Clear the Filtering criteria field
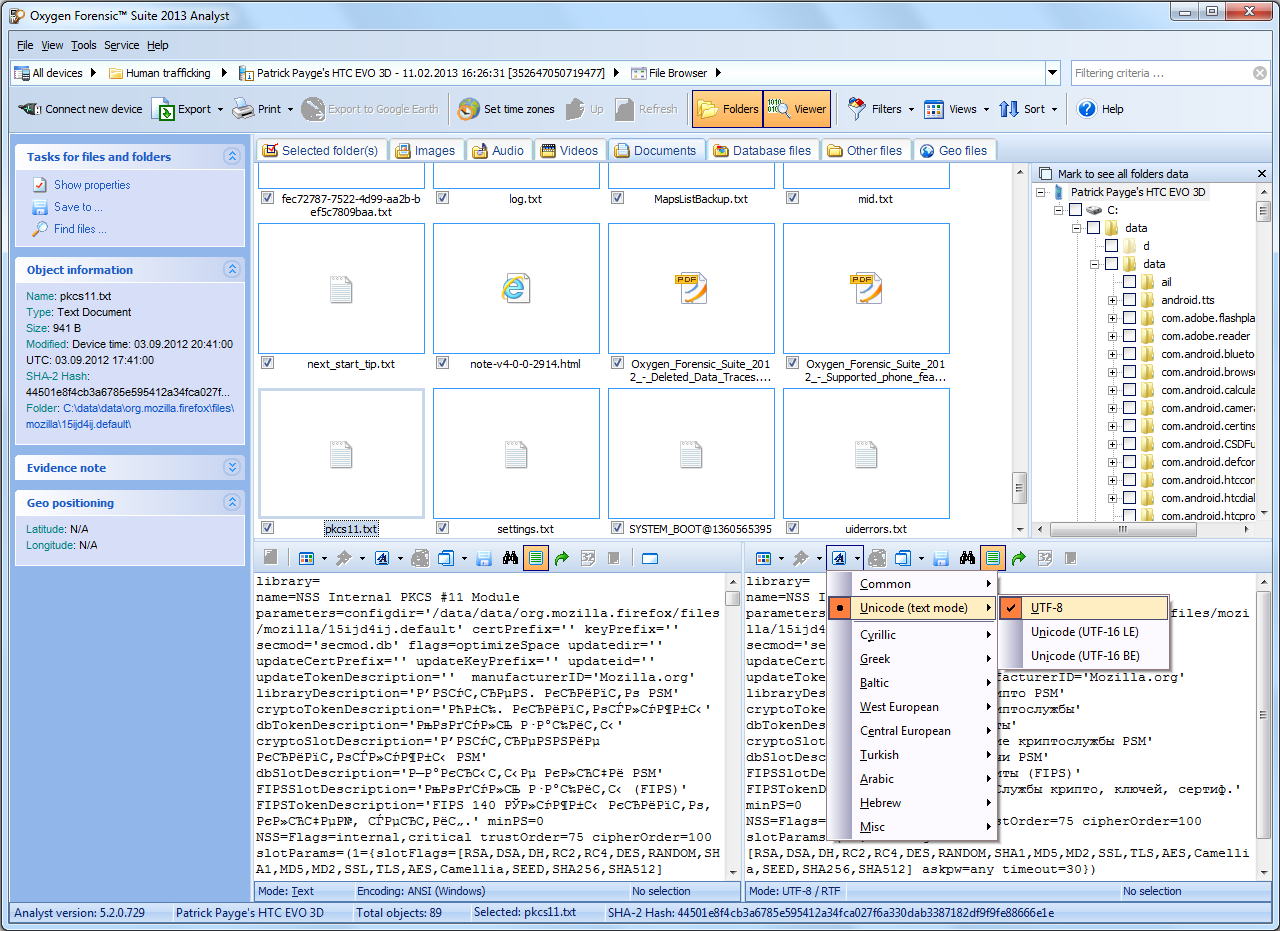 [x=1260, y=73]
